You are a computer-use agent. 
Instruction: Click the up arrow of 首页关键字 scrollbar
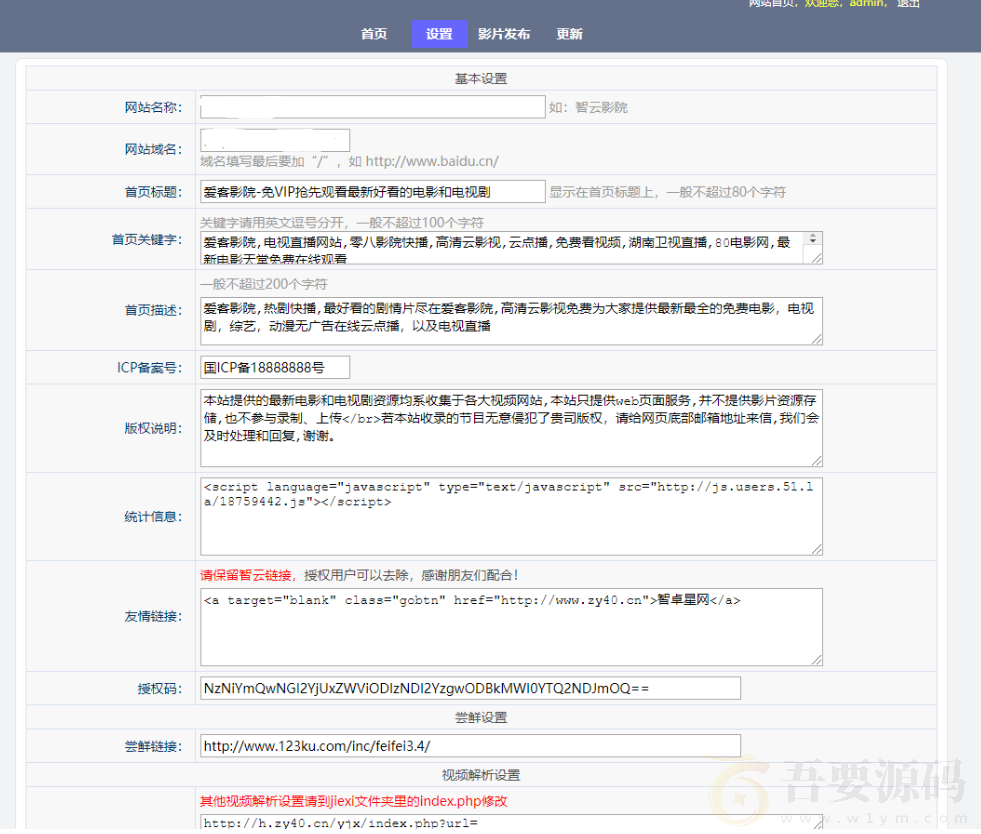813,236
